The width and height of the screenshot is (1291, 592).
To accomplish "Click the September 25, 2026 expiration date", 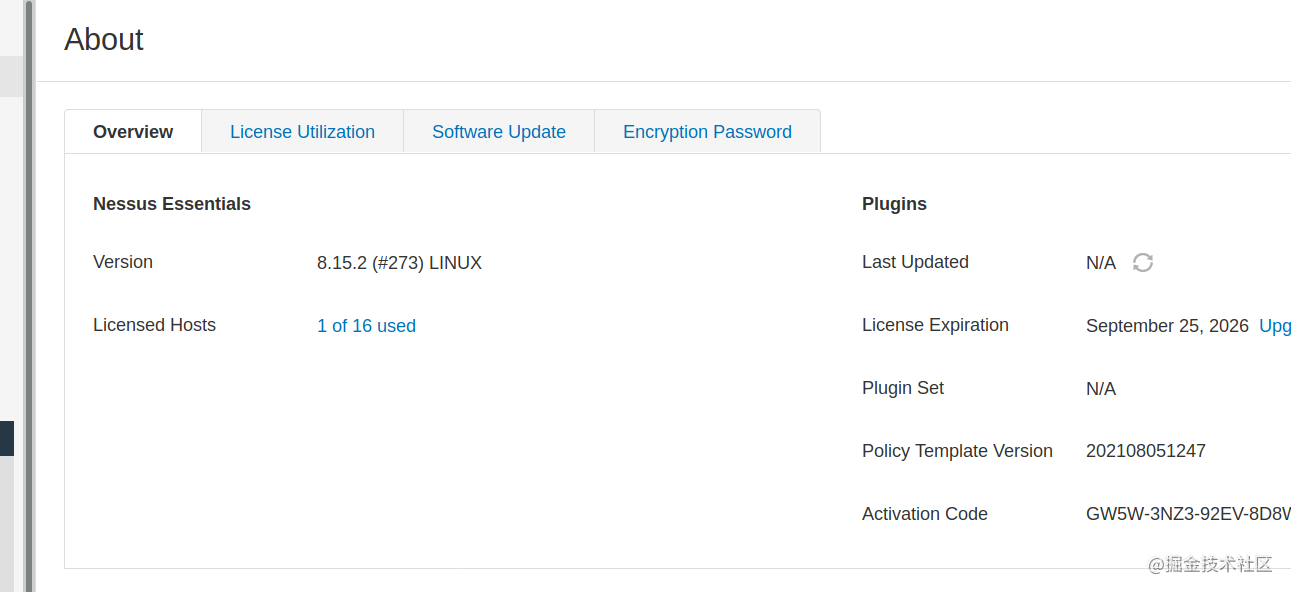I will 1167,326.
